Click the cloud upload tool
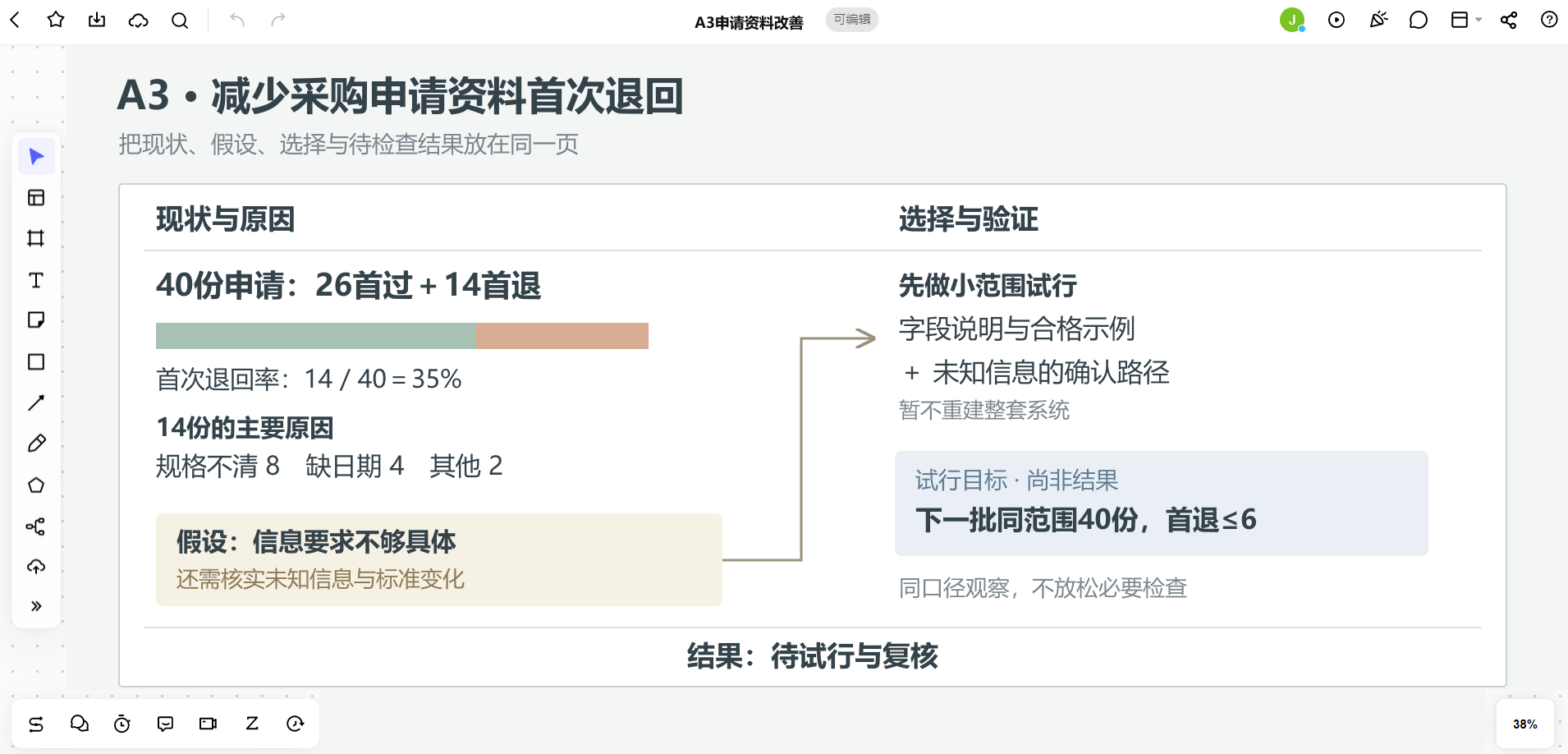 36,567
